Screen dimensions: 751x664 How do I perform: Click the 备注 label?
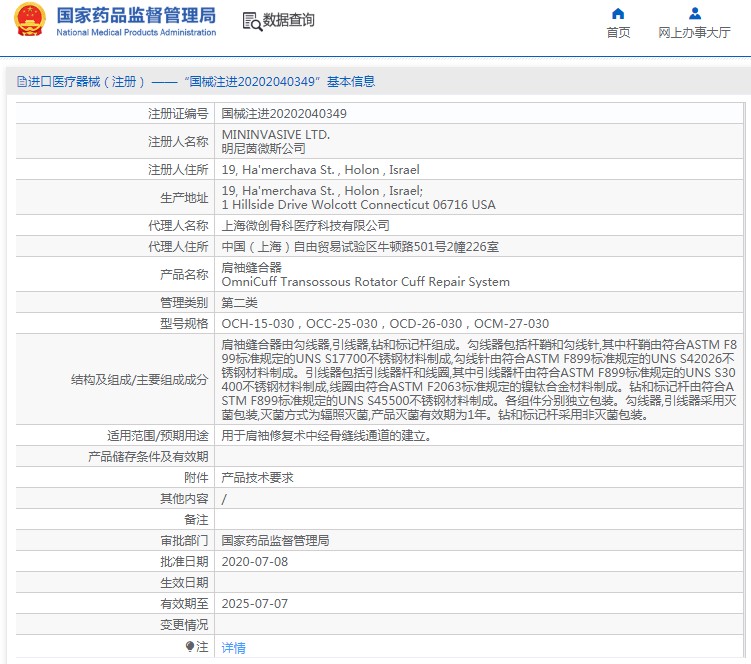196,520
